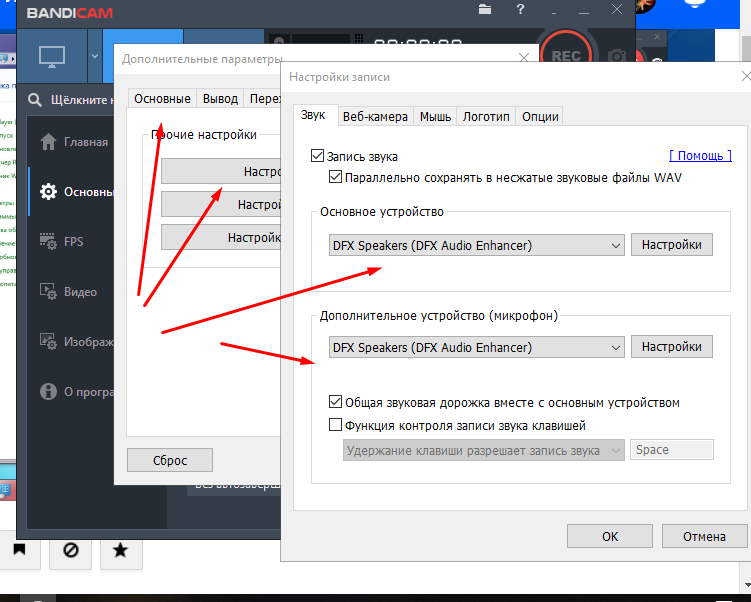Click the Space hotkey field
Screen dimensions: 751x602
click(671, 450)
